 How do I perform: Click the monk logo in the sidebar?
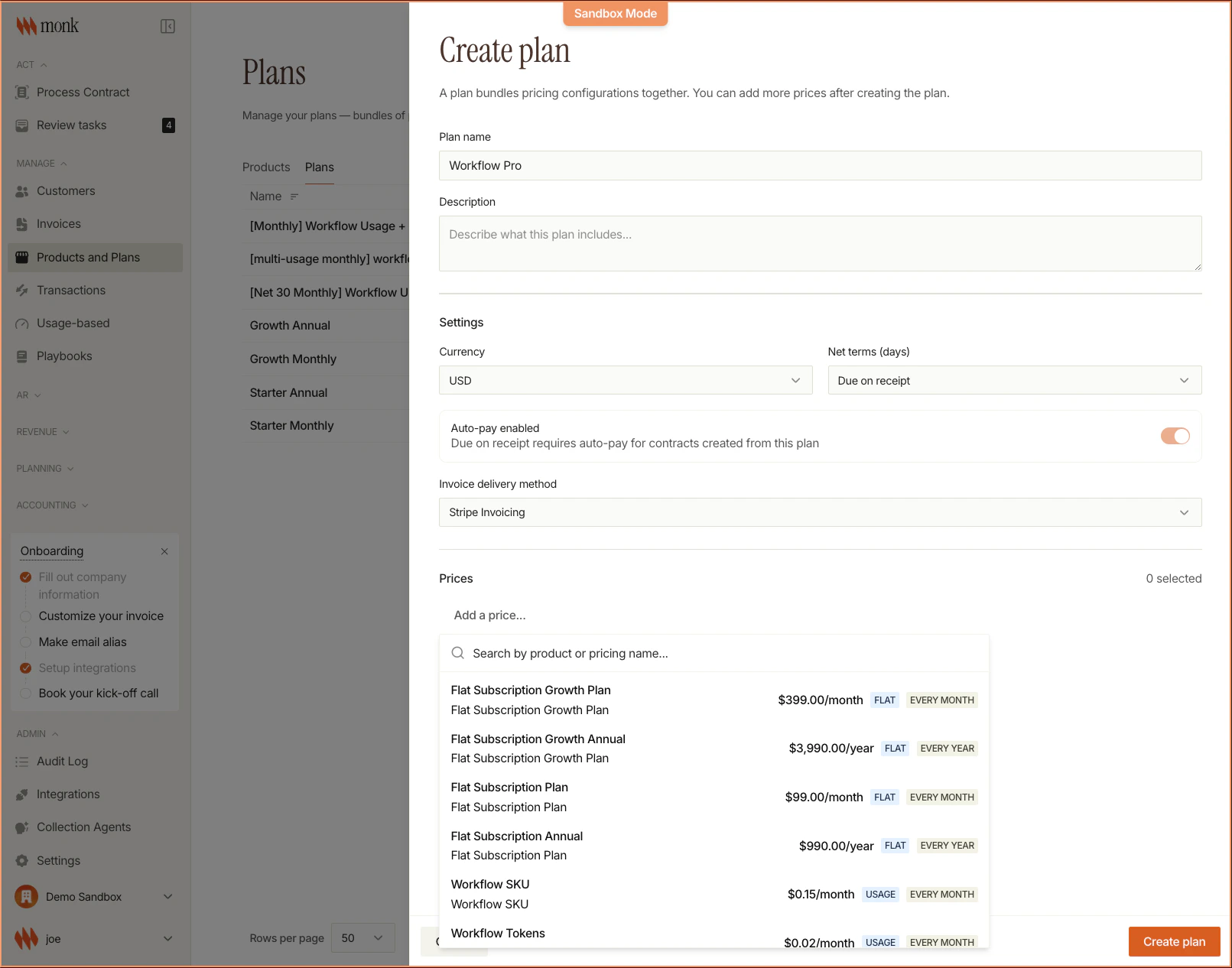tap(47, 26)
